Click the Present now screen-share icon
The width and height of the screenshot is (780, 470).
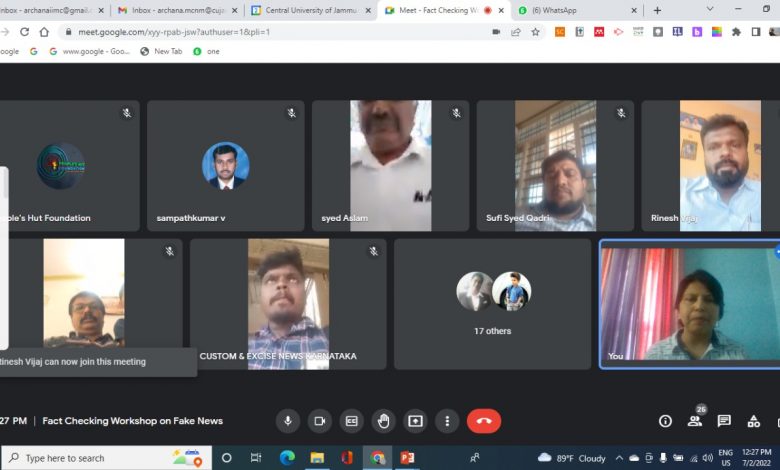coord(415,421)
